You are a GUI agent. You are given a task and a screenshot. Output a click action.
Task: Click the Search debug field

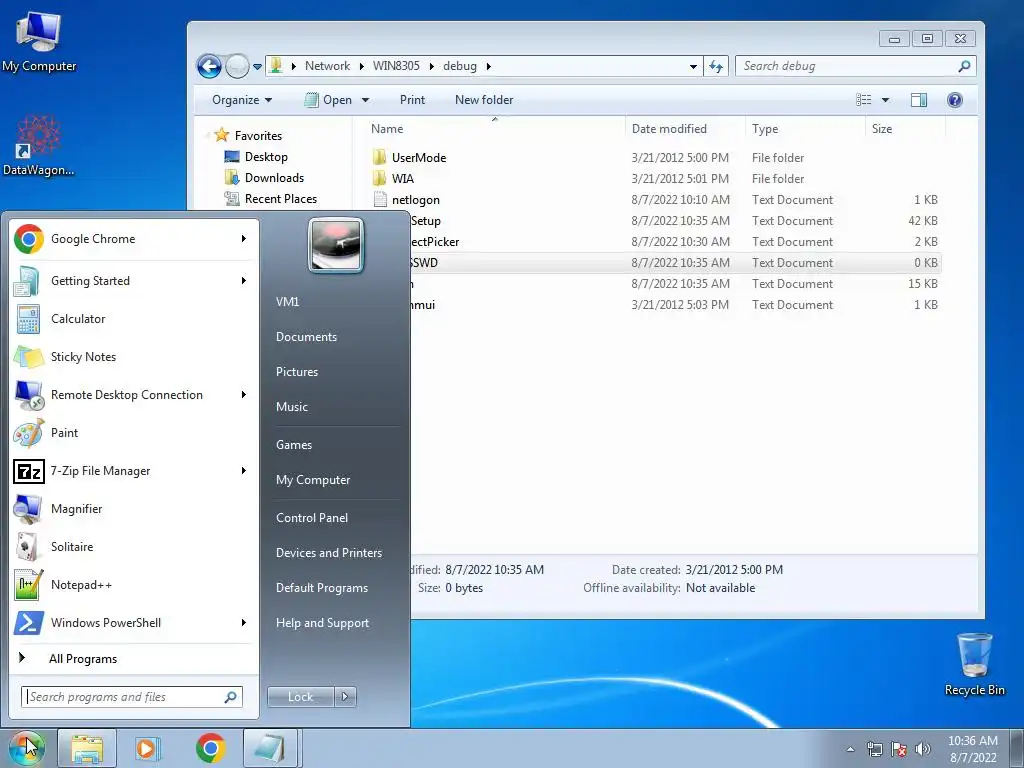[856, 66]
